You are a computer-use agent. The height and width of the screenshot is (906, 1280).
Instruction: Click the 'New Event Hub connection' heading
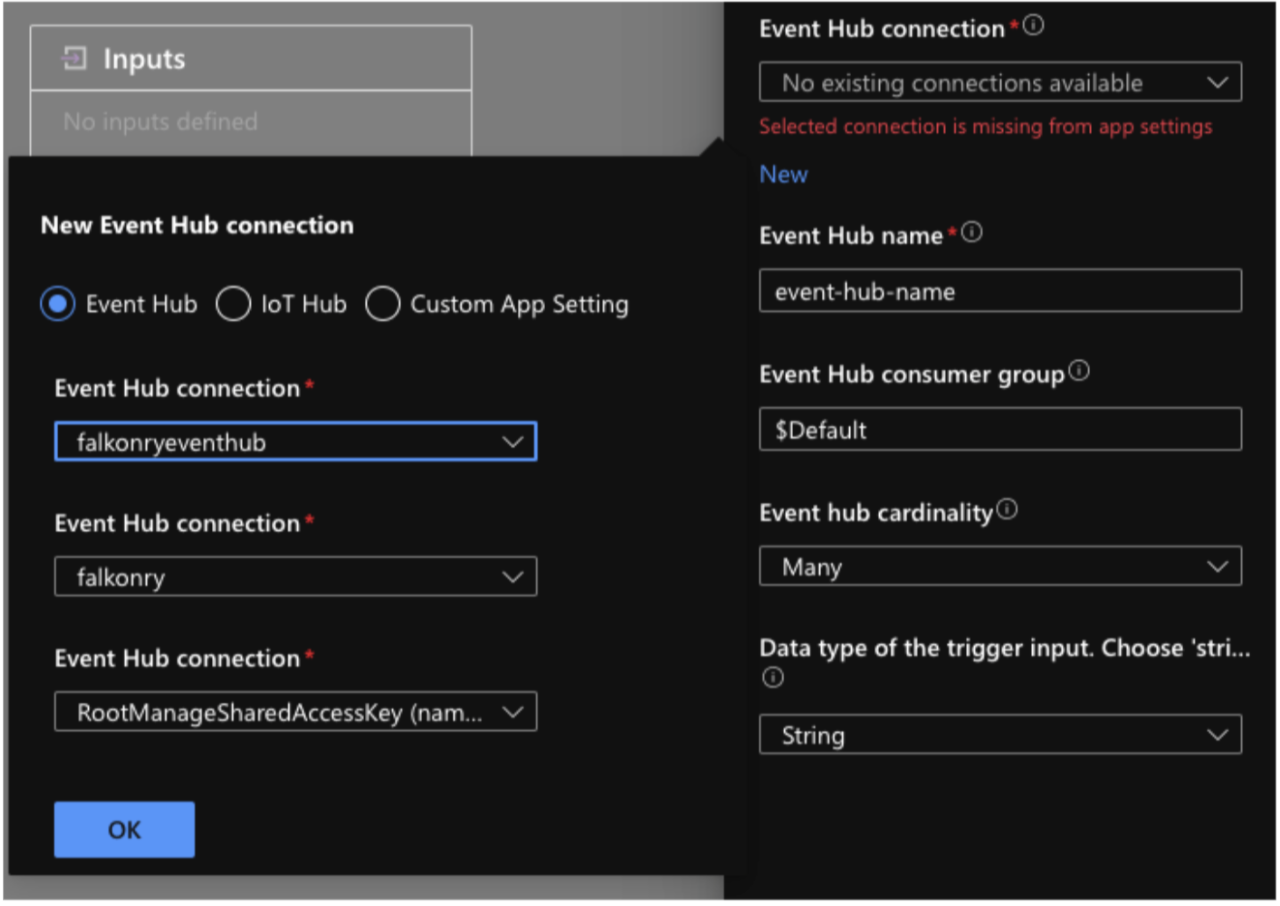[x=197, y=225]
